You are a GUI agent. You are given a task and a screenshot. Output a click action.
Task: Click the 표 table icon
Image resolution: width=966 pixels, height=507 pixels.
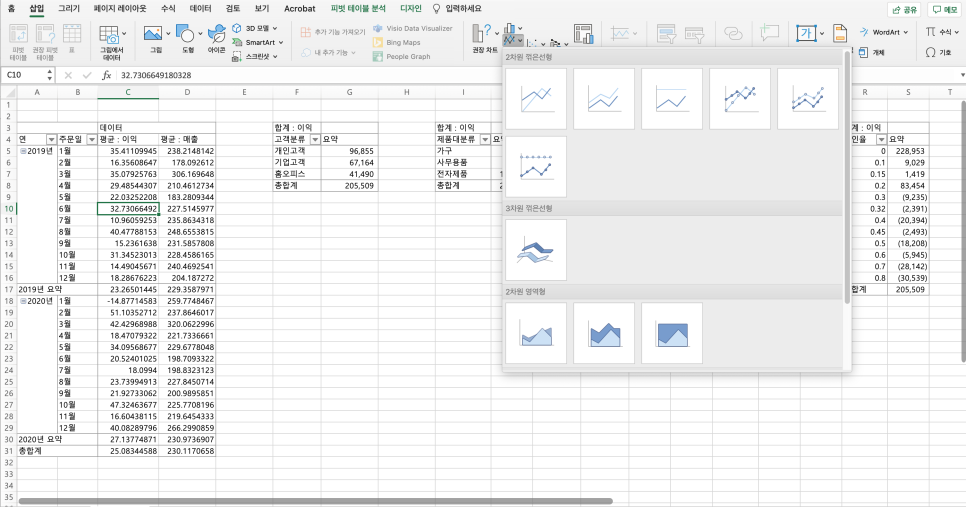point(72,34)
